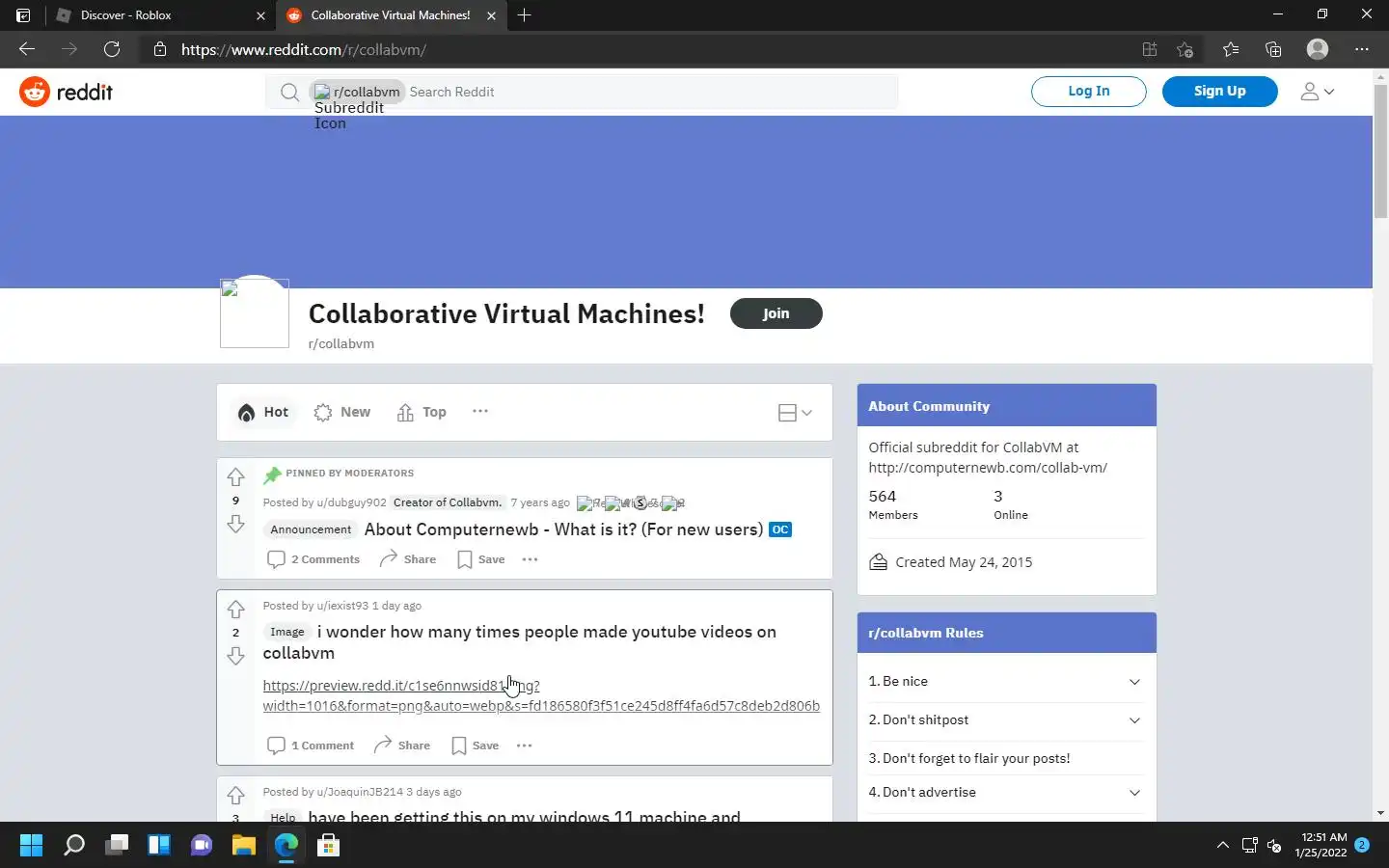This screenshot has height=868, width=1389.
Task: Add this page to favorites
Action: pos(1185,49)
